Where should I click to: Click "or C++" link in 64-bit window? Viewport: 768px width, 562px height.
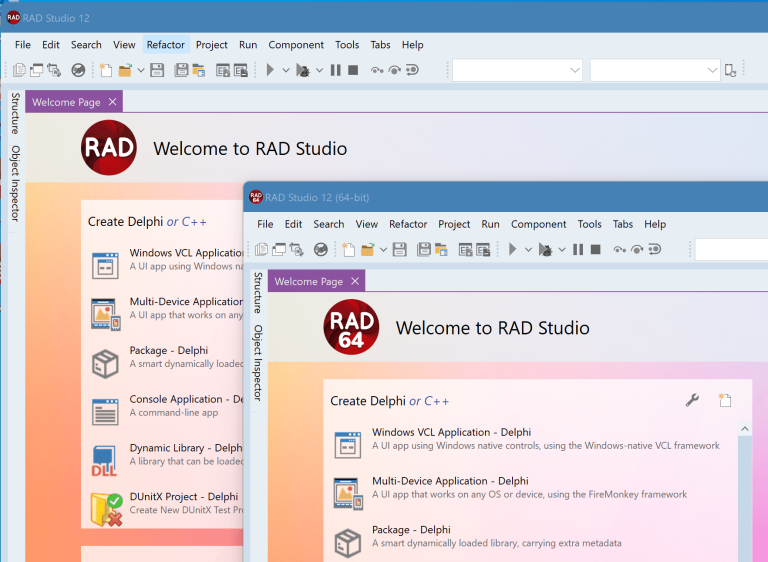(429, 401)
